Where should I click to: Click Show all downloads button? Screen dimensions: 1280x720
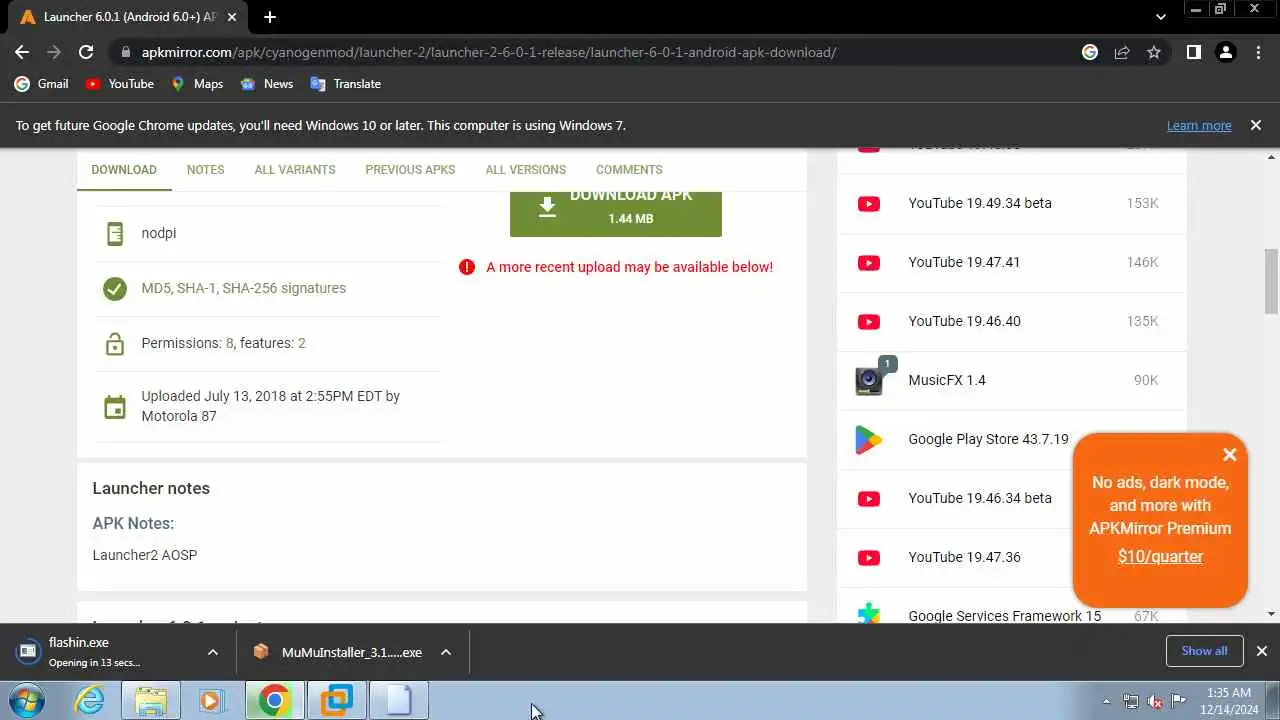tap(1204, 651)
